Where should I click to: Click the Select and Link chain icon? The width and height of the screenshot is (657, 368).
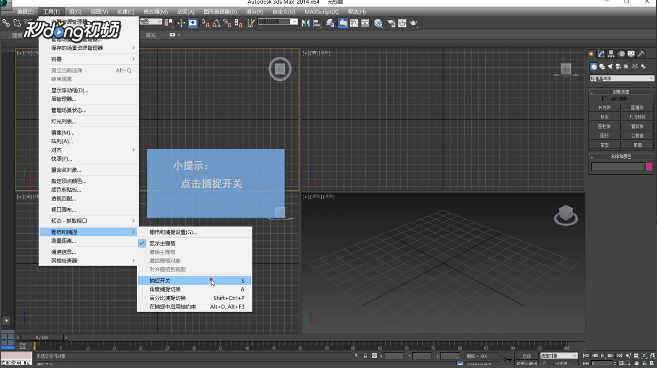[x=6, y=23]
